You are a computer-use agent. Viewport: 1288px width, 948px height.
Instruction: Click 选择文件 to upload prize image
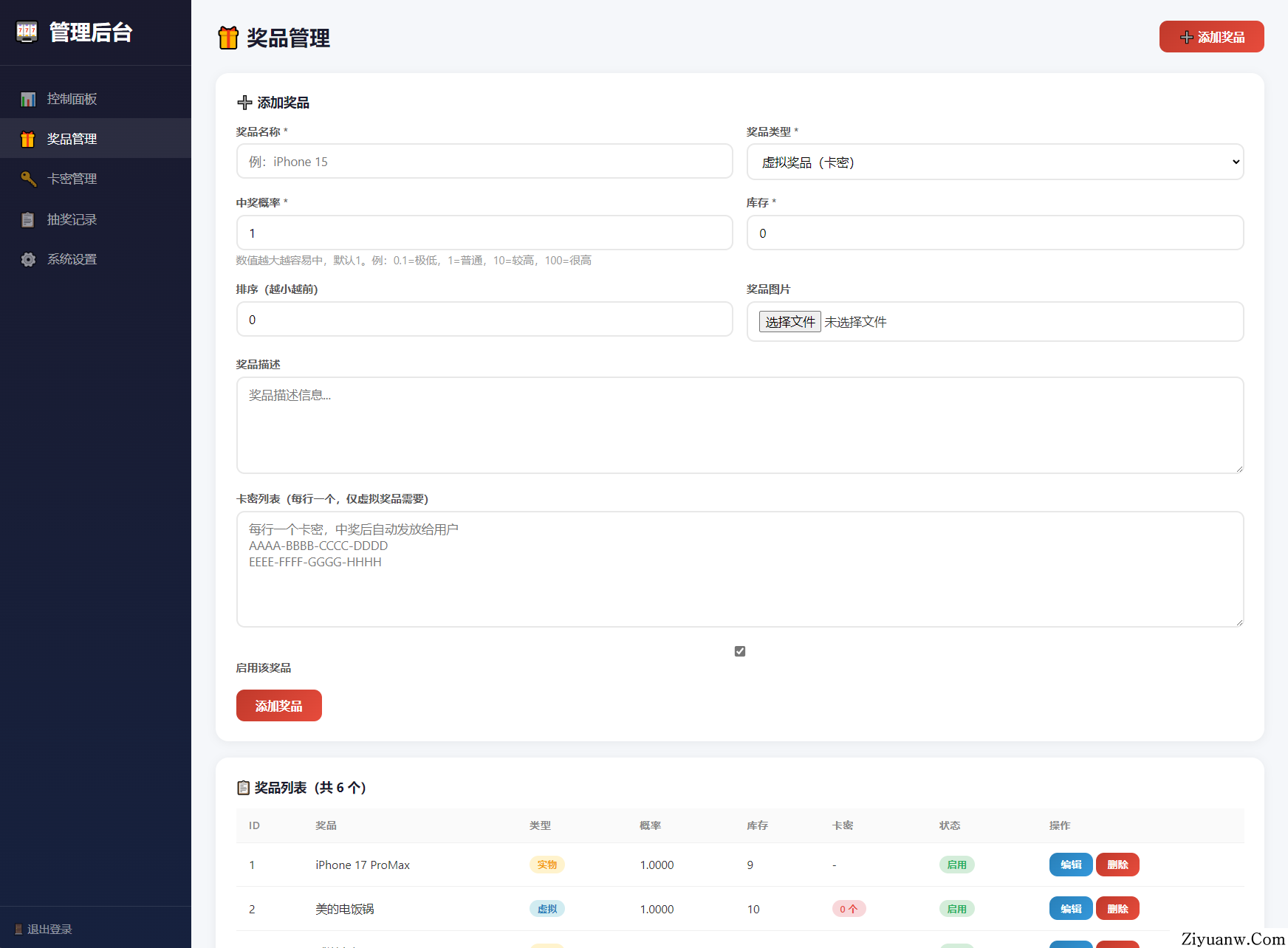coord(789,322)
